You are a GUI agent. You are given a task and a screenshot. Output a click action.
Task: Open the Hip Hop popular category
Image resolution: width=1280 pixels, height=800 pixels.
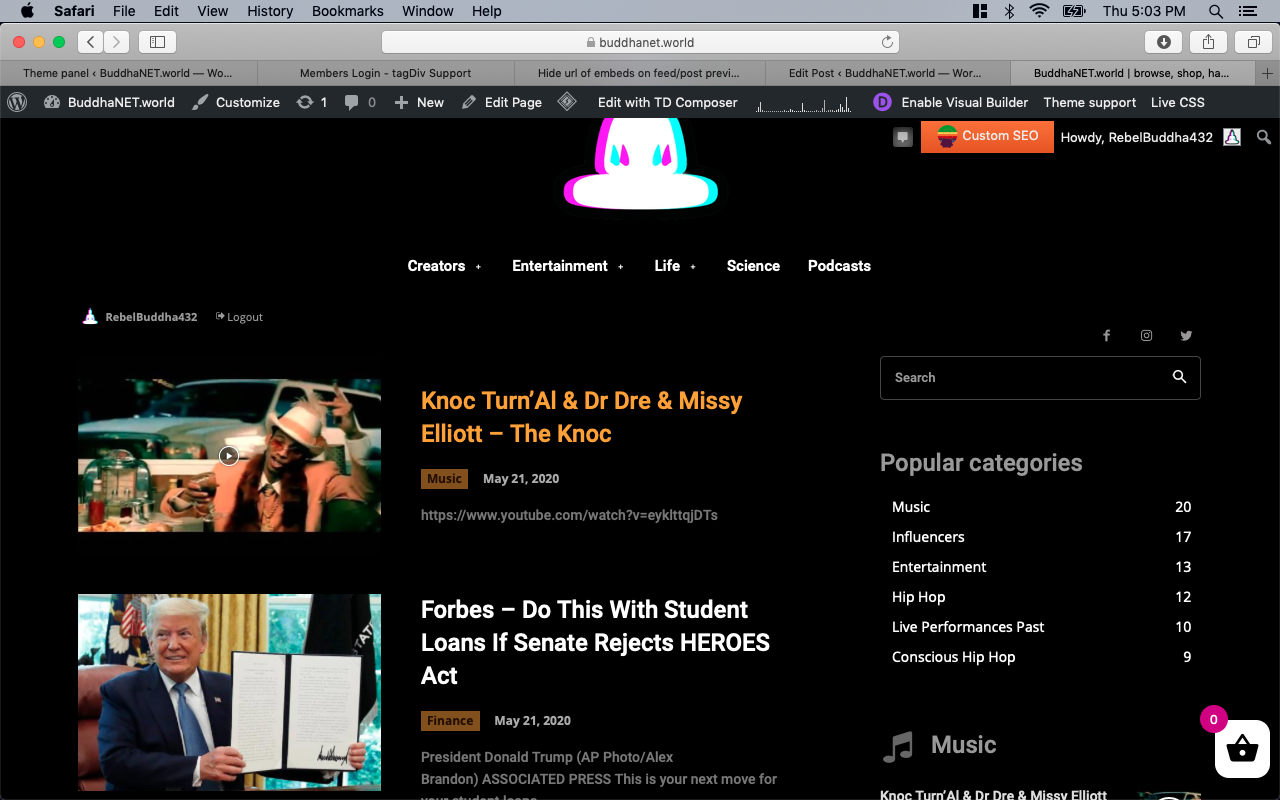point(918,597)
